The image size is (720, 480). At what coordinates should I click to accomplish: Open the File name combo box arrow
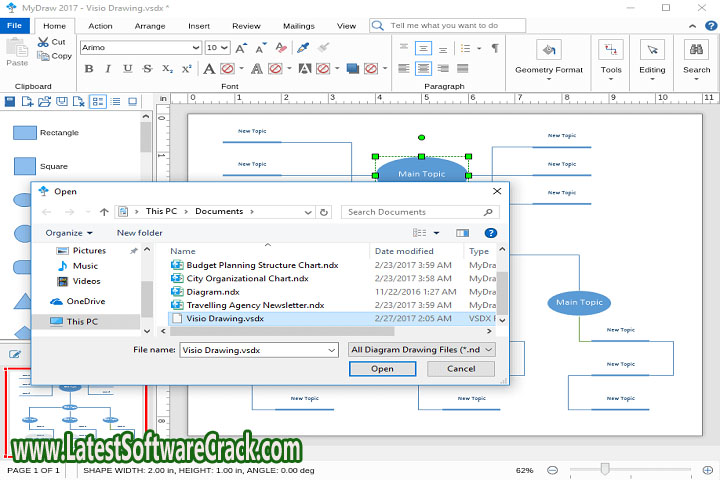332,350
